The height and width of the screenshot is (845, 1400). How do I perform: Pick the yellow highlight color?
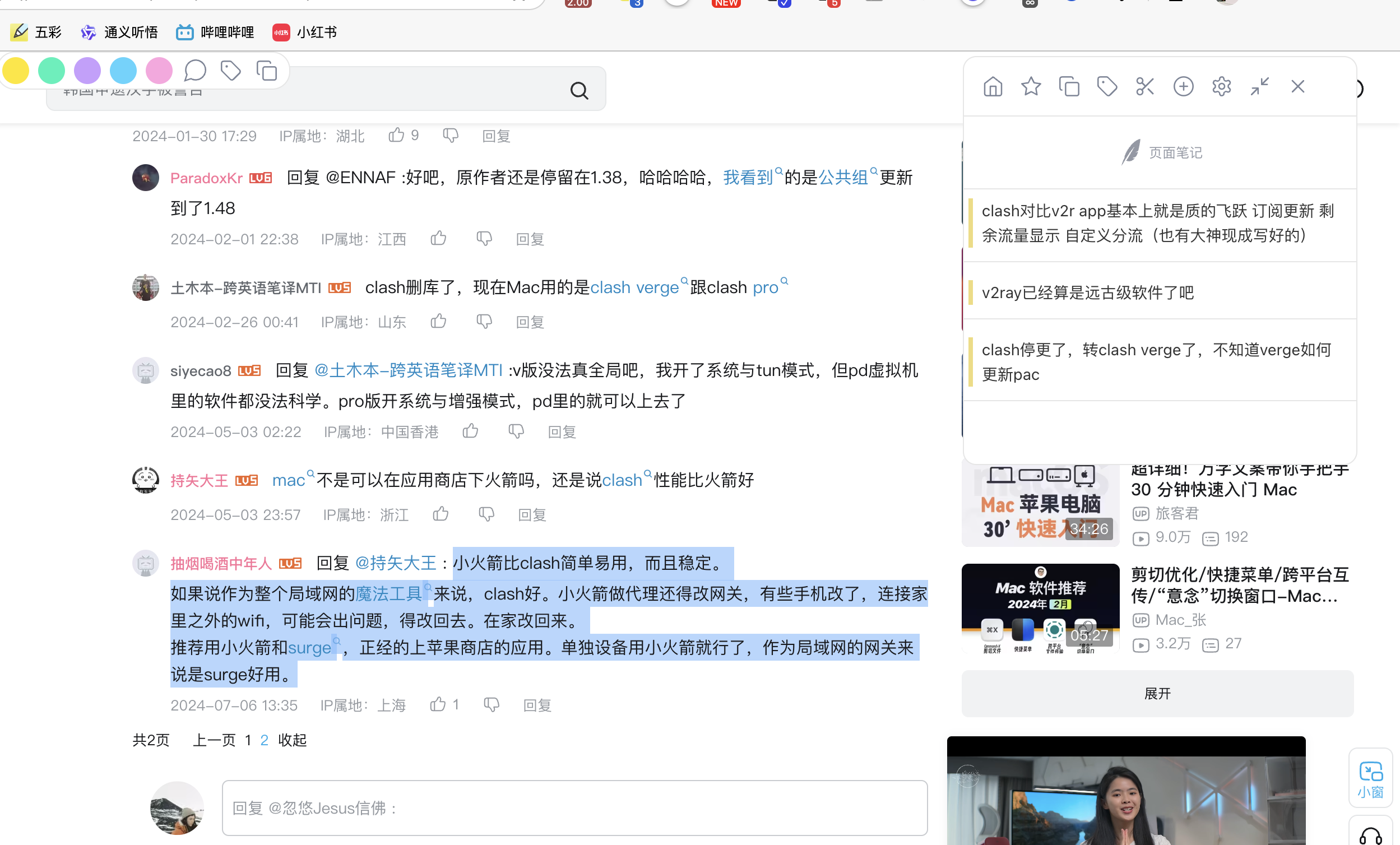(16, 71)
